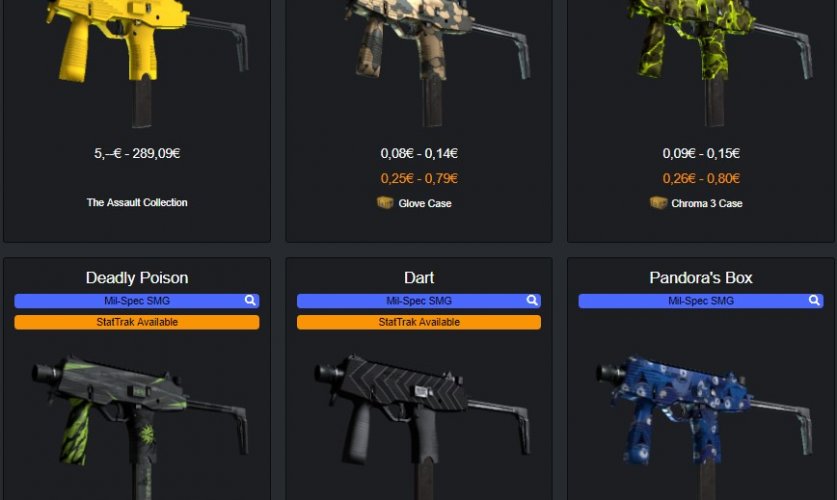View the yellow MP9 gun image

tap(147, 61)
